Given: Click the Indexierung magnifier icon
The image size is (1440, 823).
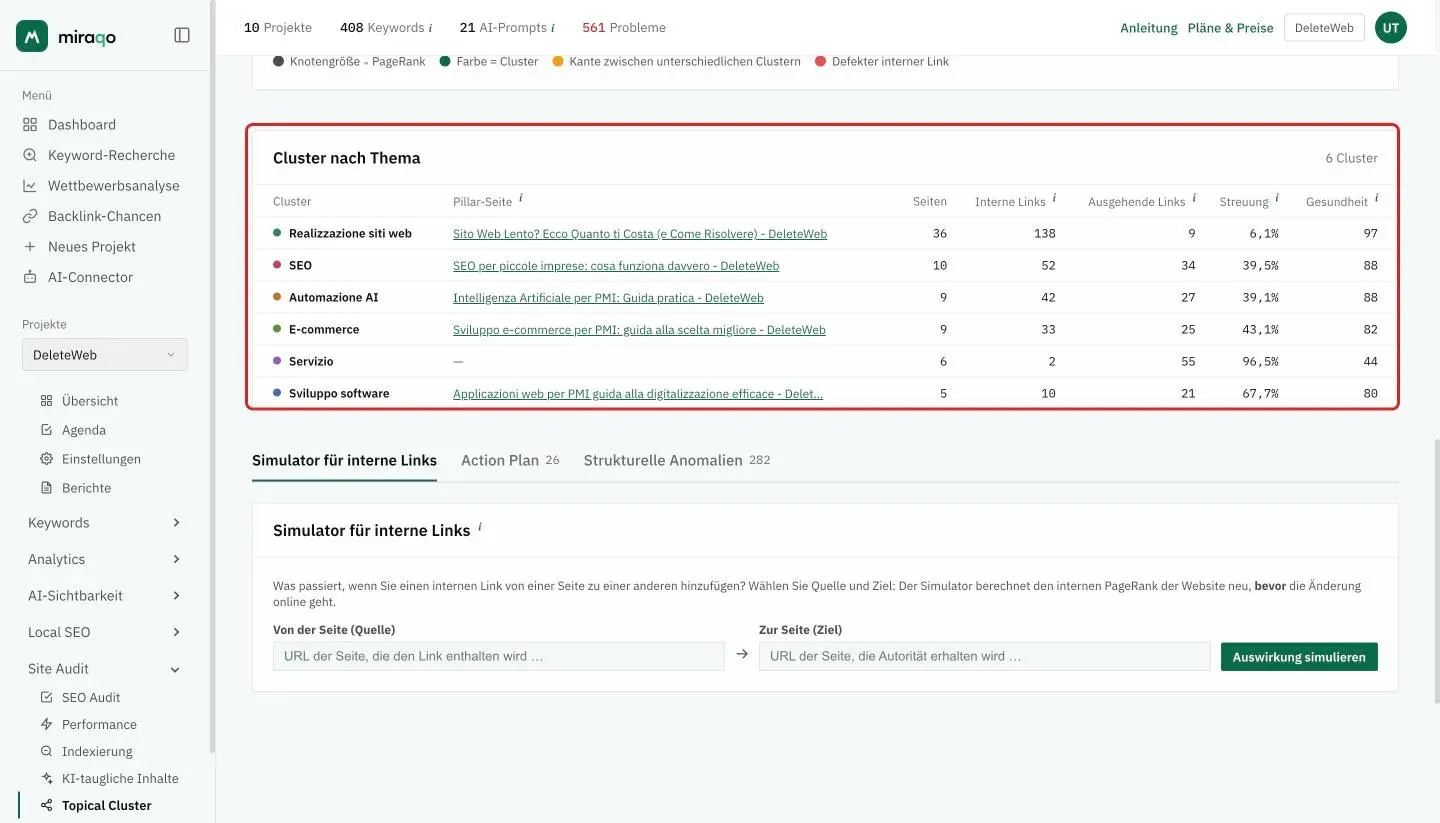Looking at the screenshot, I should [x=46, y=751].
